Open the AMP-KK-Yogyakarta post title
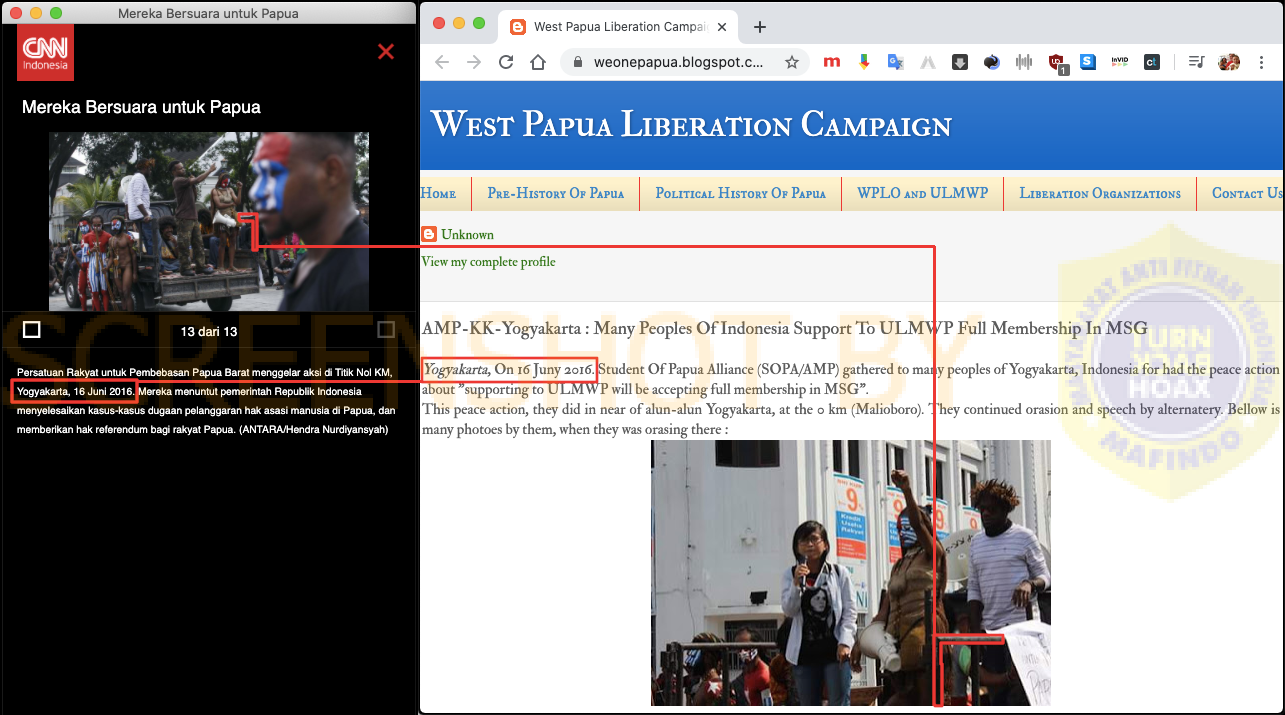The width and height of the screenshot is (1285, 715). pos(785,329)
